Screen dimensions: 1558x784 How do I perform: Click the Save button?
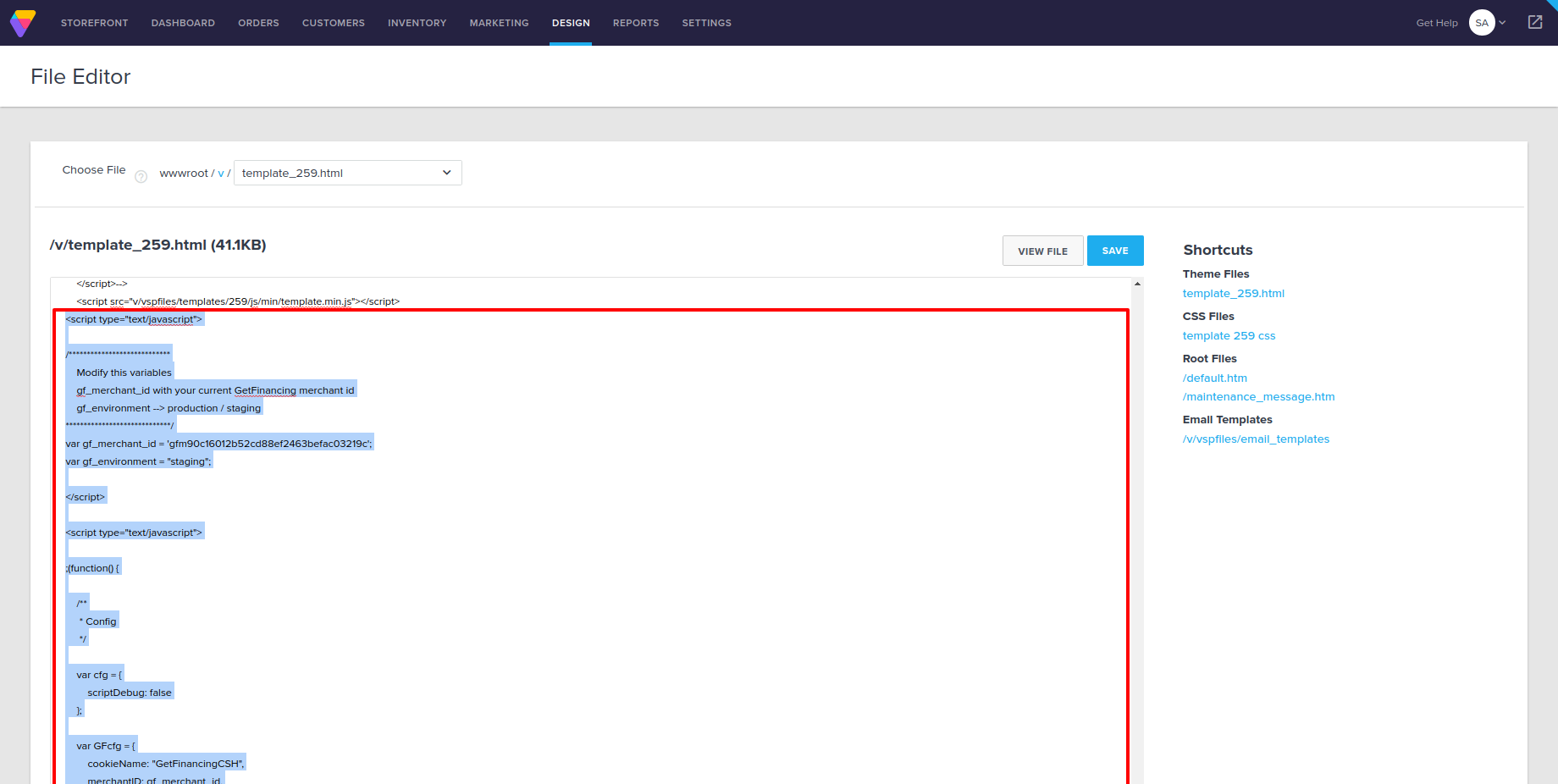coord(1115,251)
